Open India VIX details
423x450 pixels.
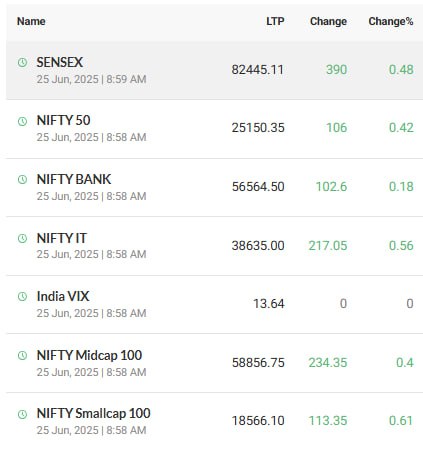click(x=63, y=296)
